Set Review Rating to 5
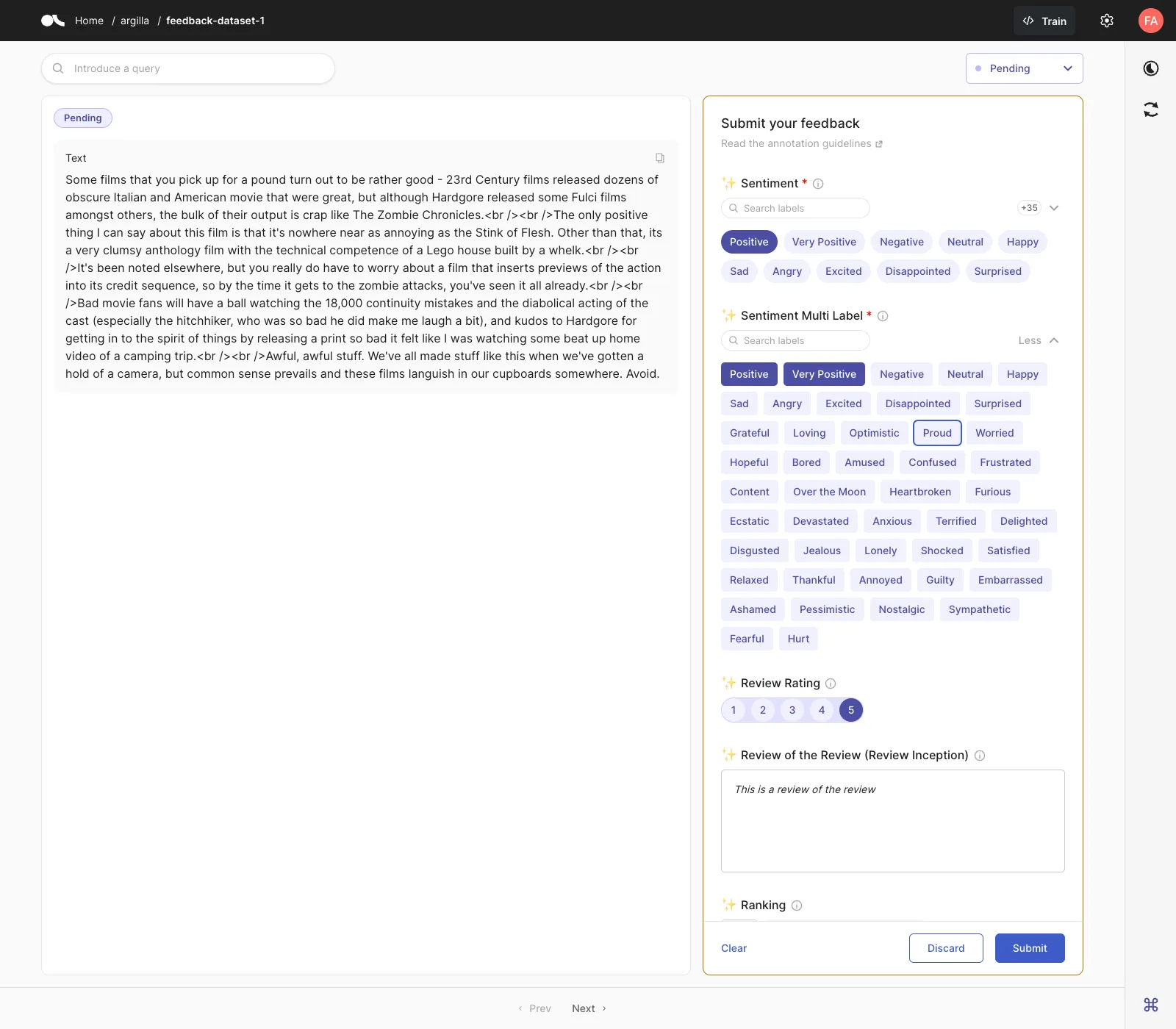Image resolution: width=1176 pixels, height=1029 pixels. pos(851,710)
